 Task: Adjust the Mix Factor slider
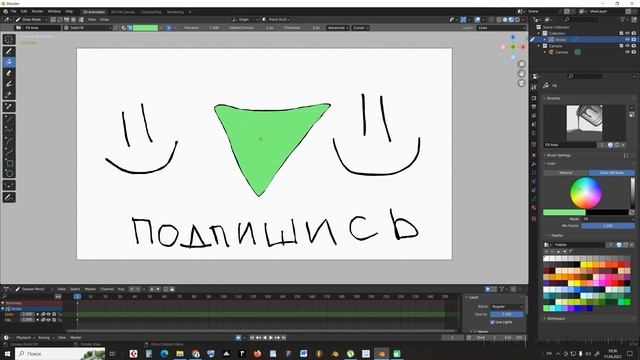point(608,226)
